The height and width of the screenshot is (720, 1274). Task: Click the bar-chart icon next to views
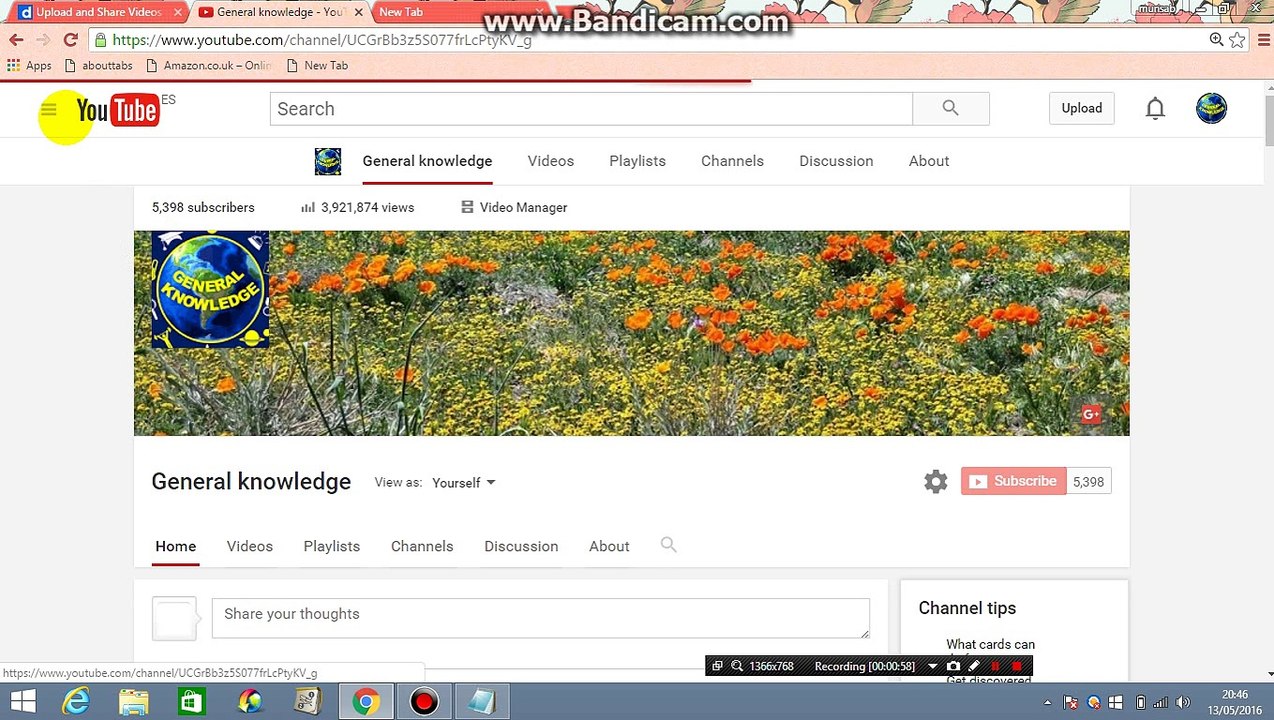[308, 207]
